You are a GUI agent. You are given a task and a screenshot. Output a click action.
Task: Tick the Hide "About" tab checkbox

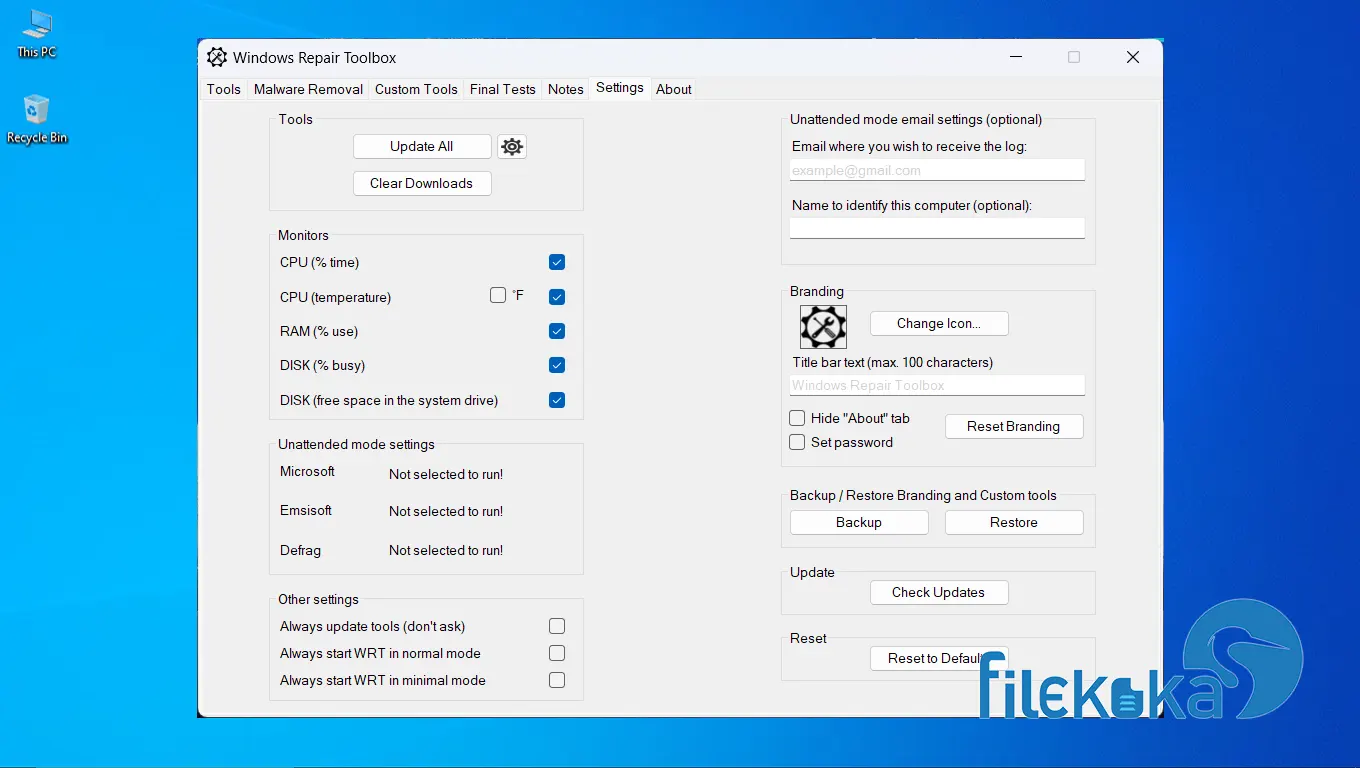[x=797, y=418]
